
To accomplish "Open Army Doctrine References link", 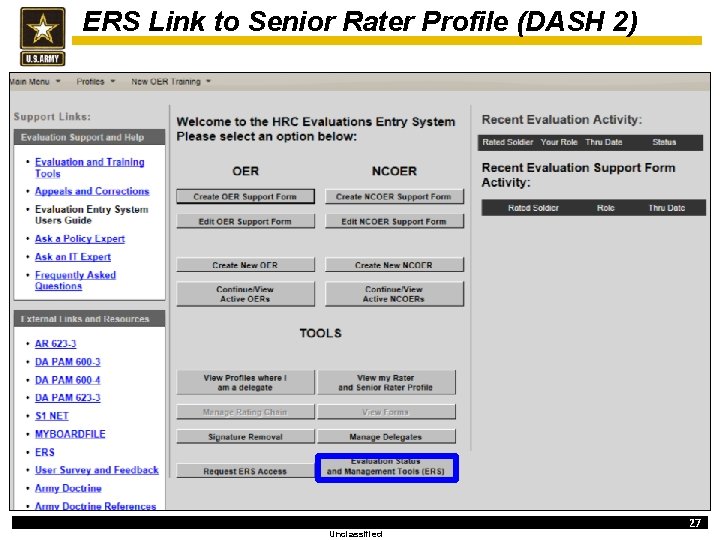I will [x=96, y=506].
